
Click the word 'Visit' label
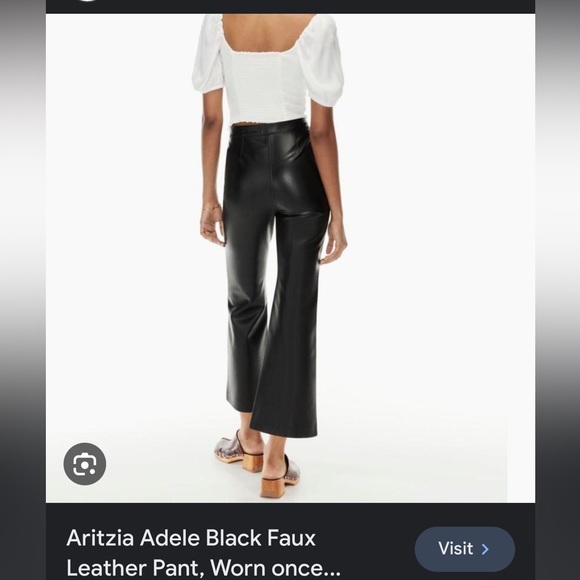coord(455,548)
